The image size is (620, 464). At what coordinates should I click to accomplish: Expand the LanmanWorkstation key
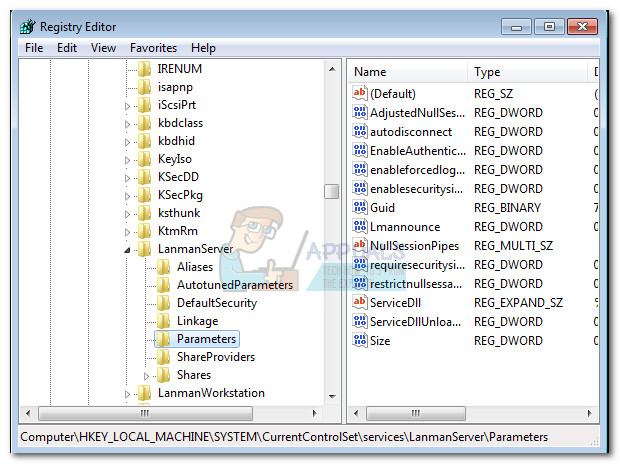[127, 394]
